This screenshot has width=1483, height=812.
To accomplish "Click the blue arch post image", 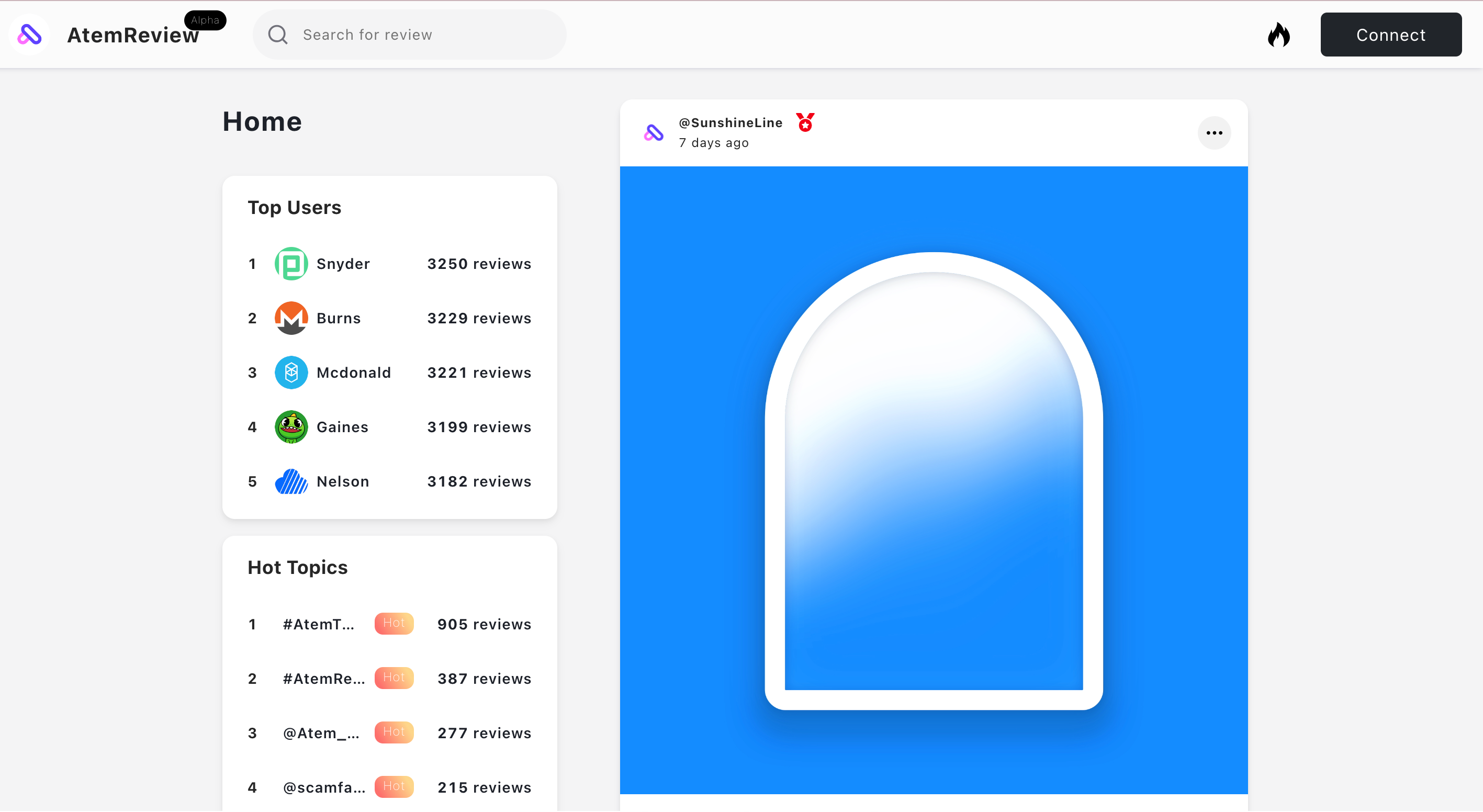I will point(933,480).
